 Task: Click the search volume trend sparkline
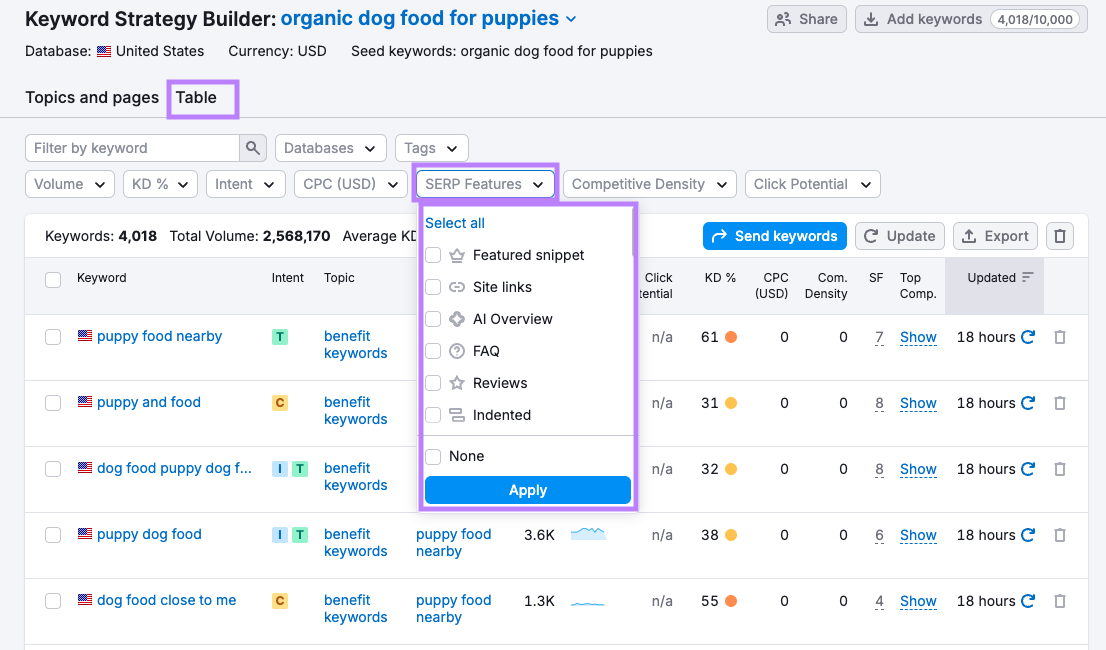(x=588, y=534)
